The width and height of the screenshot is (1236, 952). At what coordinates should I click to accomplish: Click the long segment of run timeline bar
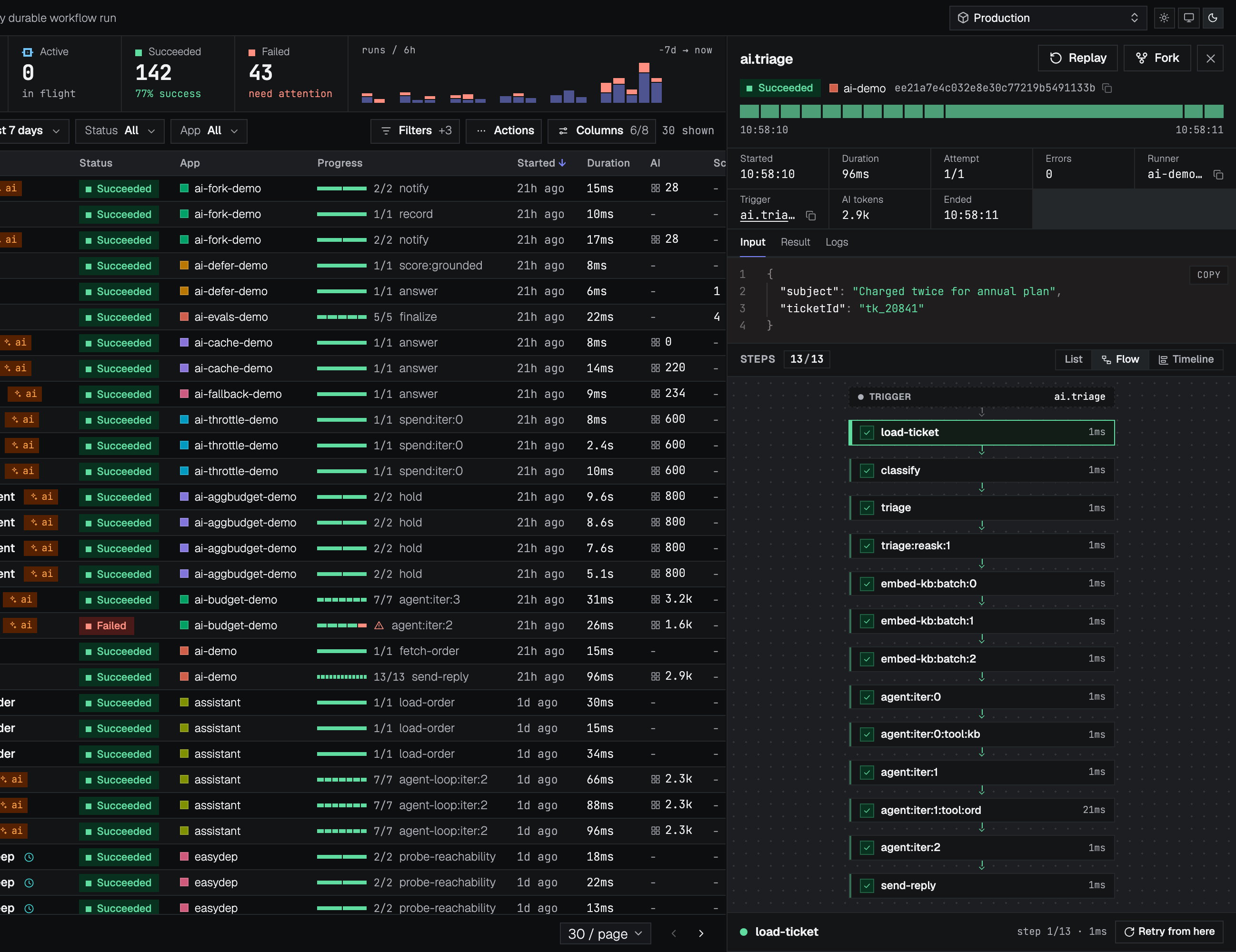pyautogui.click(x=1063, y=111)
